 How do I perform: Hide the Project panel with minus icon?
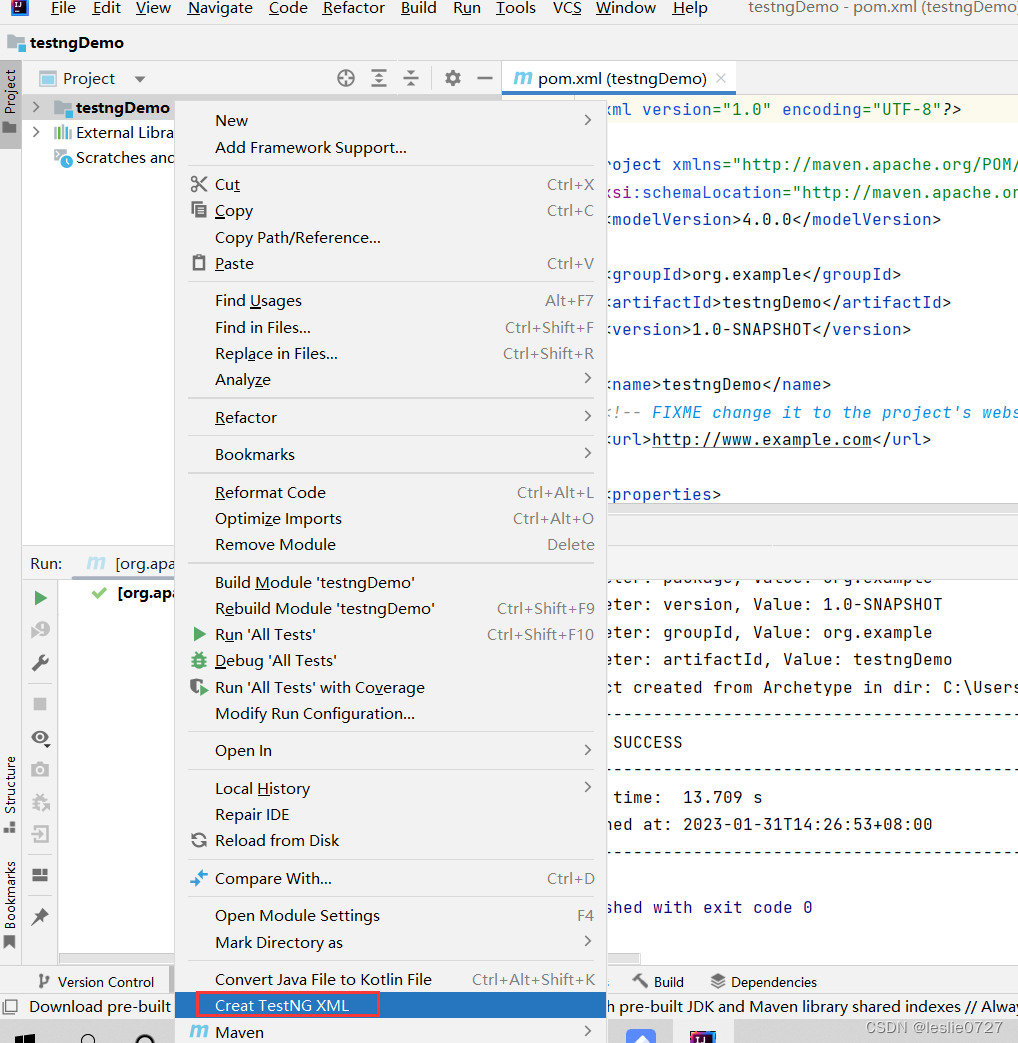(485, 78)
